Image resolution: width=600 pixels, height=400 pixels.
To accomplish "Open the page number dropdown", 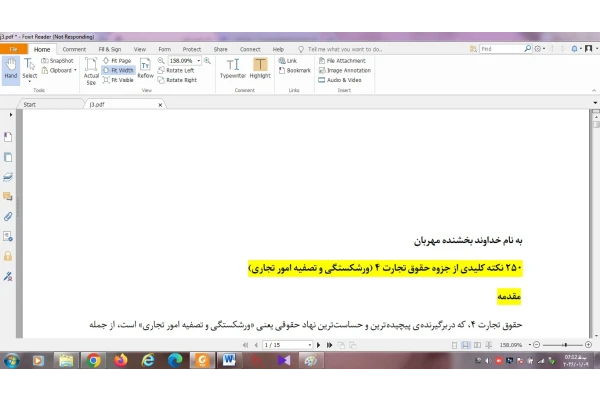I will (310, 345).
